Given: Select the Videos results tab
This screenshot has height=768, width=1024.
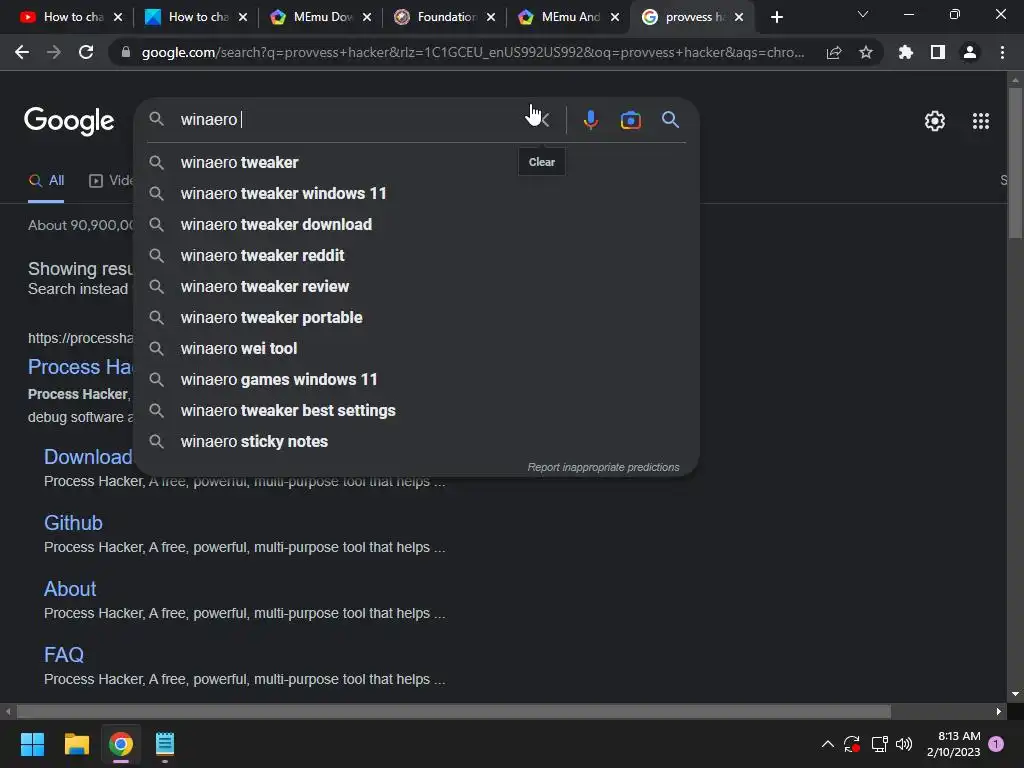Looking at the screenshot, I should 111,181.
